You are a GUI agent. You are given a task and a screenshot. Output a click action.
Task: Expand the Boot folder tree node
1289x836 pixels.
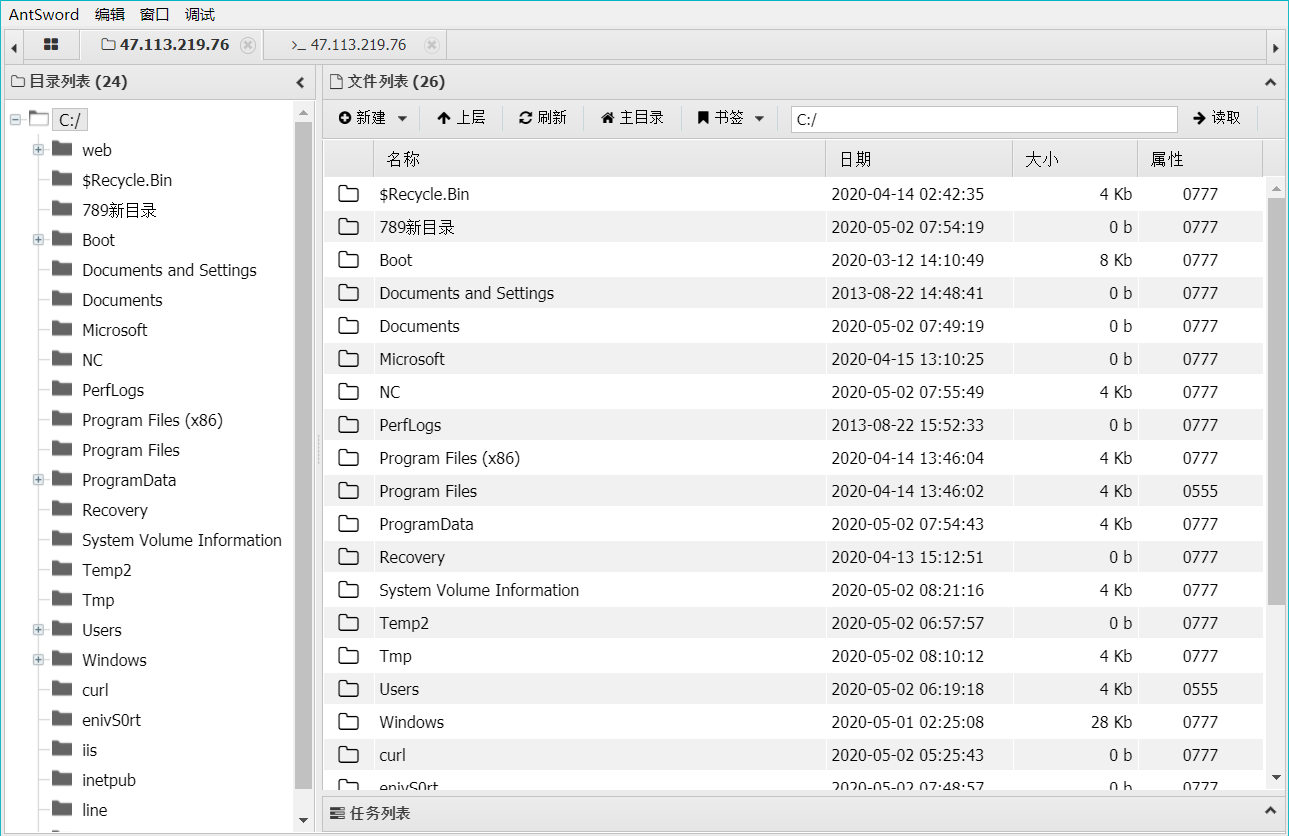click(x=38, y=240)
